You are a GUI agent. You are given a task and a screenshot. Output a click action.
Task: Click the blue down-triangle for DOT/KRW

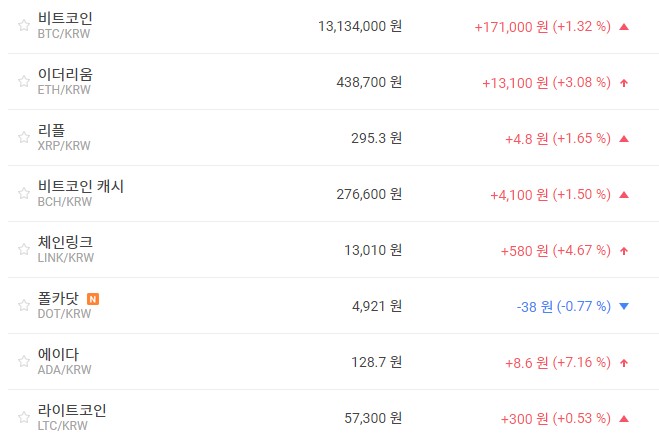tap(624, 306)
